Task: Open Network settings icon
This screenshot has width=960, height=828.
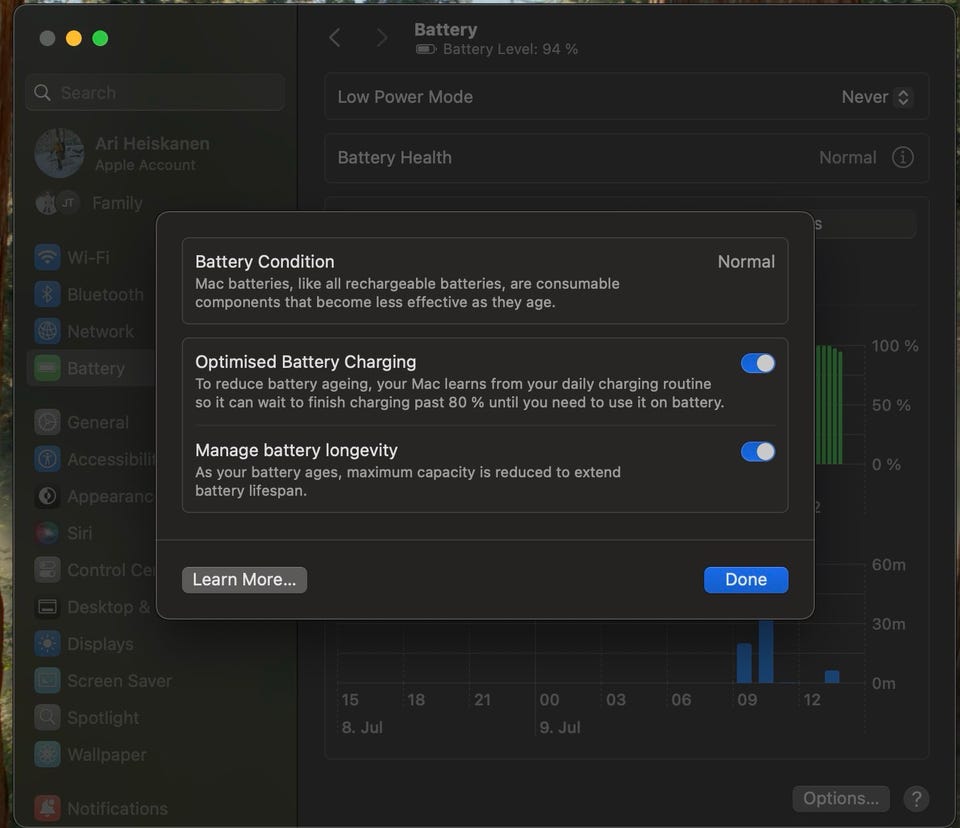Action: (47, 331)
